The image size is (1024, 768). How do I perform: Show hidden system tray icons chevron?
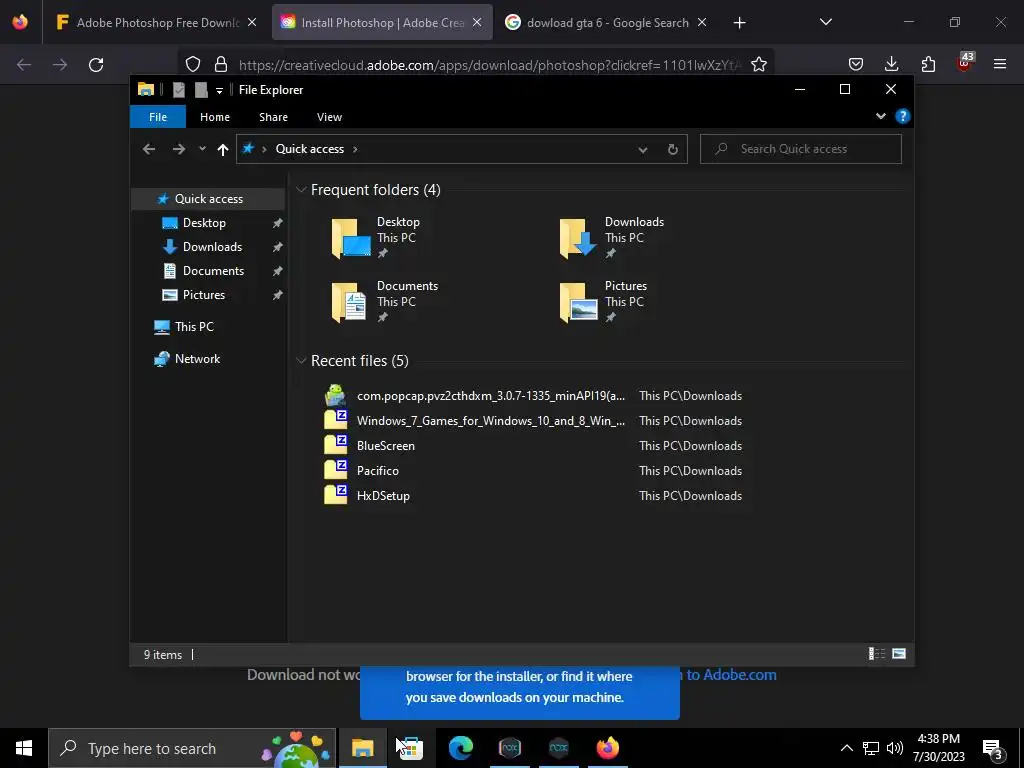[x=846, y=748]
